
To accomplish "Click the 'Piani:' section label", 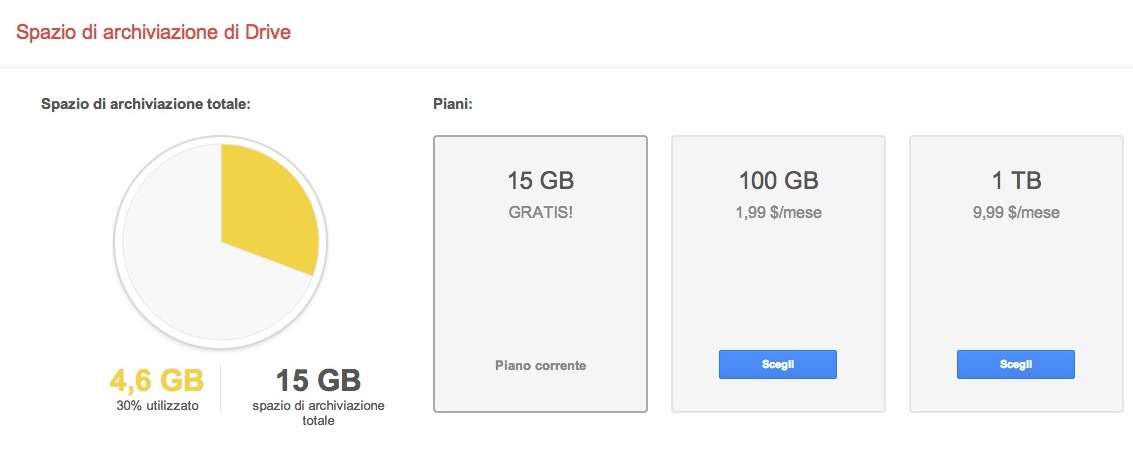I will click(x=453, y=103).
